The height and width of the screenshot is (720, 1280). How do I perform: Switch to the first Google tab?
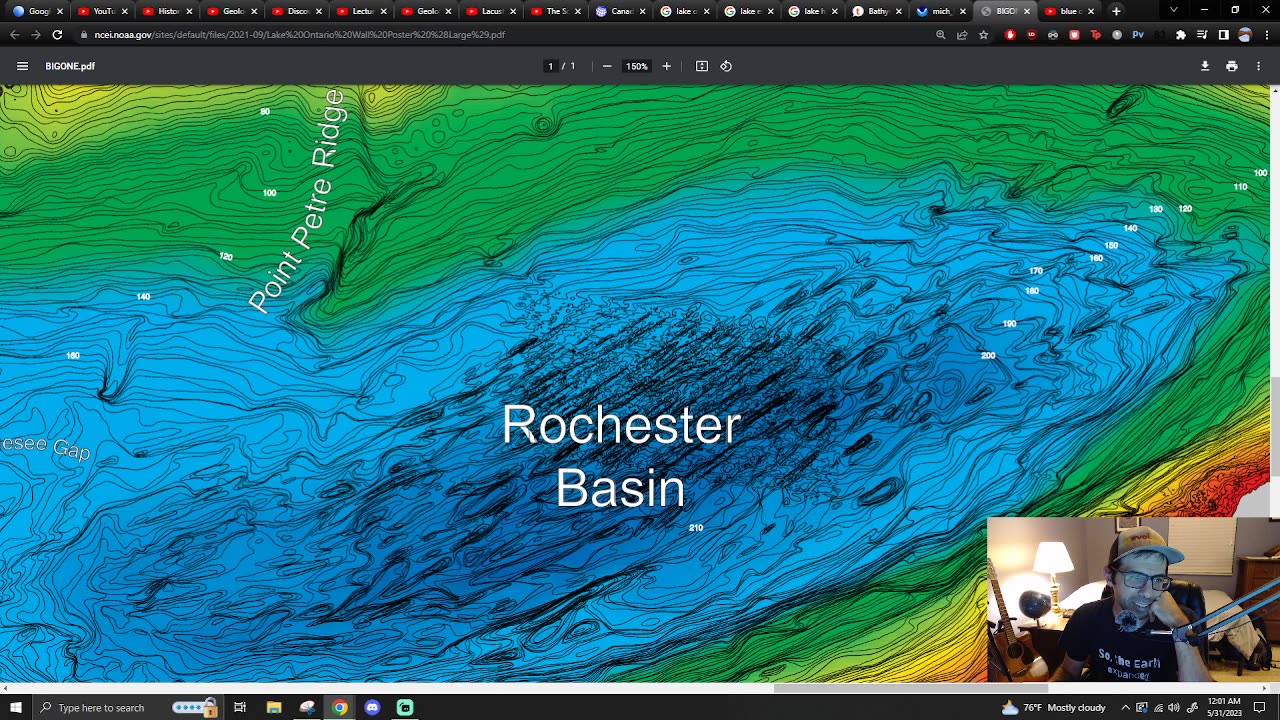pyautogui.click(x=36, y=11)
